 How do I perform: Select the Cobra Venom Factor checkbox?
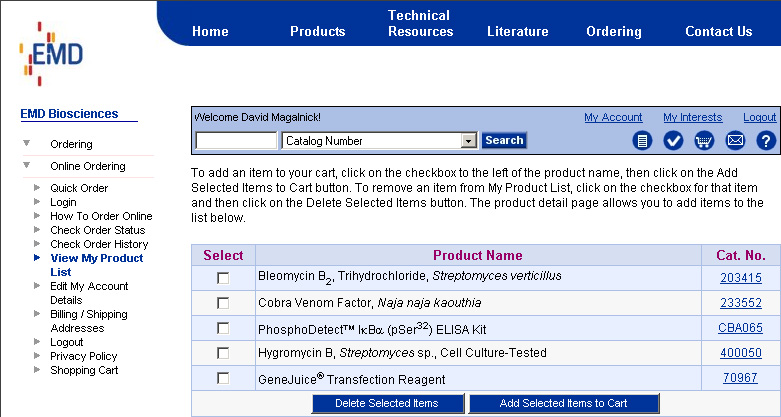(x=223, y=303)
